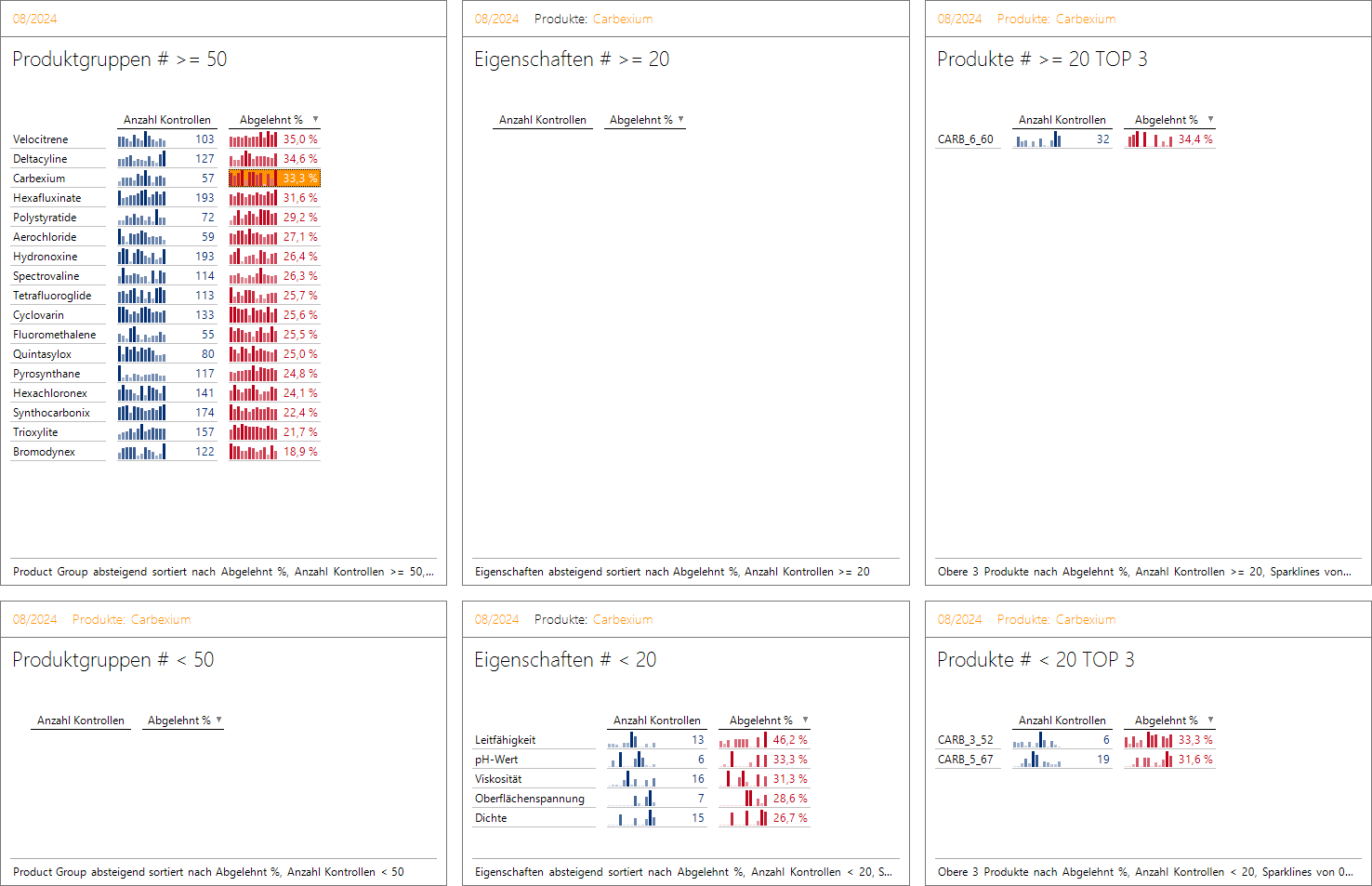Select the Leitfähigkeit property row
This screenshot has height=886, width=1372.
tap(506, 740)
